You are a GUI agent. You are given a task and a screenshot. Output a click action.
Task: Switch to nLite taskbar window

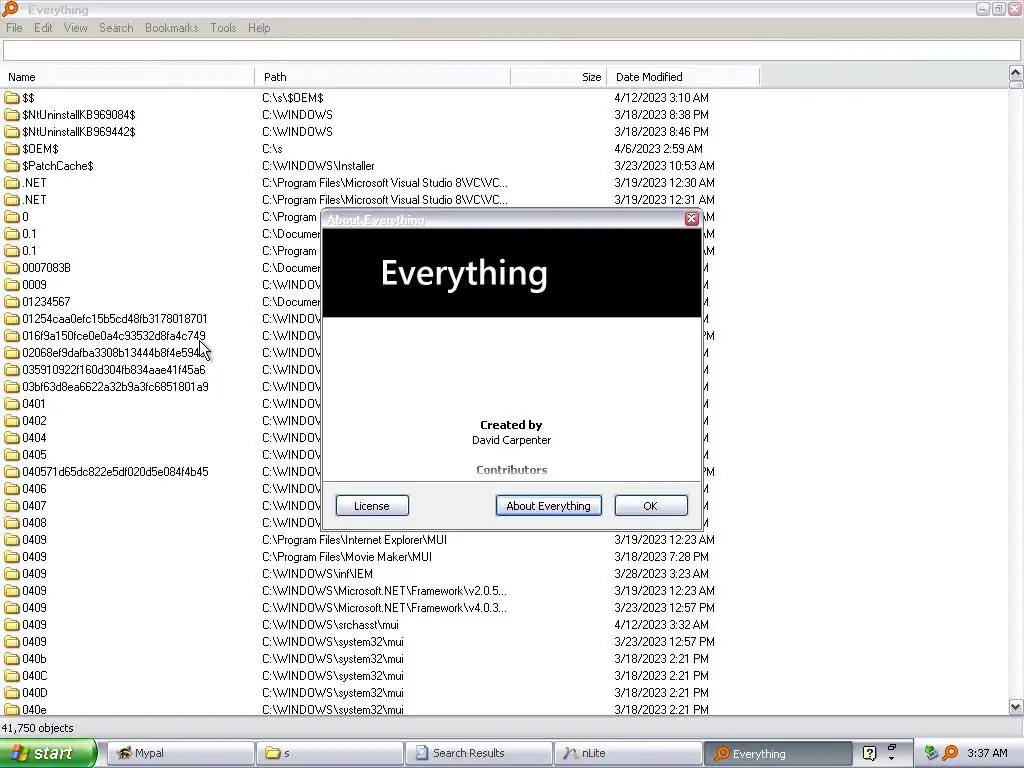coord(627,753)
